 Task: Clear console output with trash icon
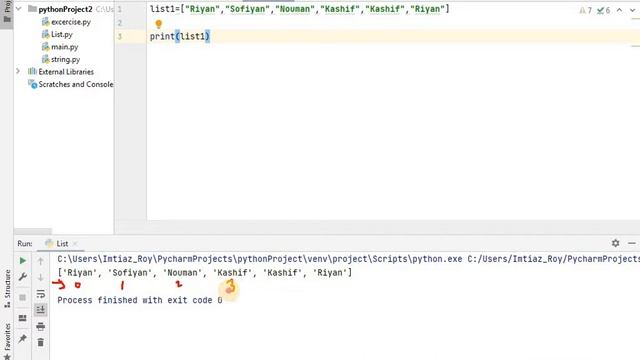tap(40, 342)
